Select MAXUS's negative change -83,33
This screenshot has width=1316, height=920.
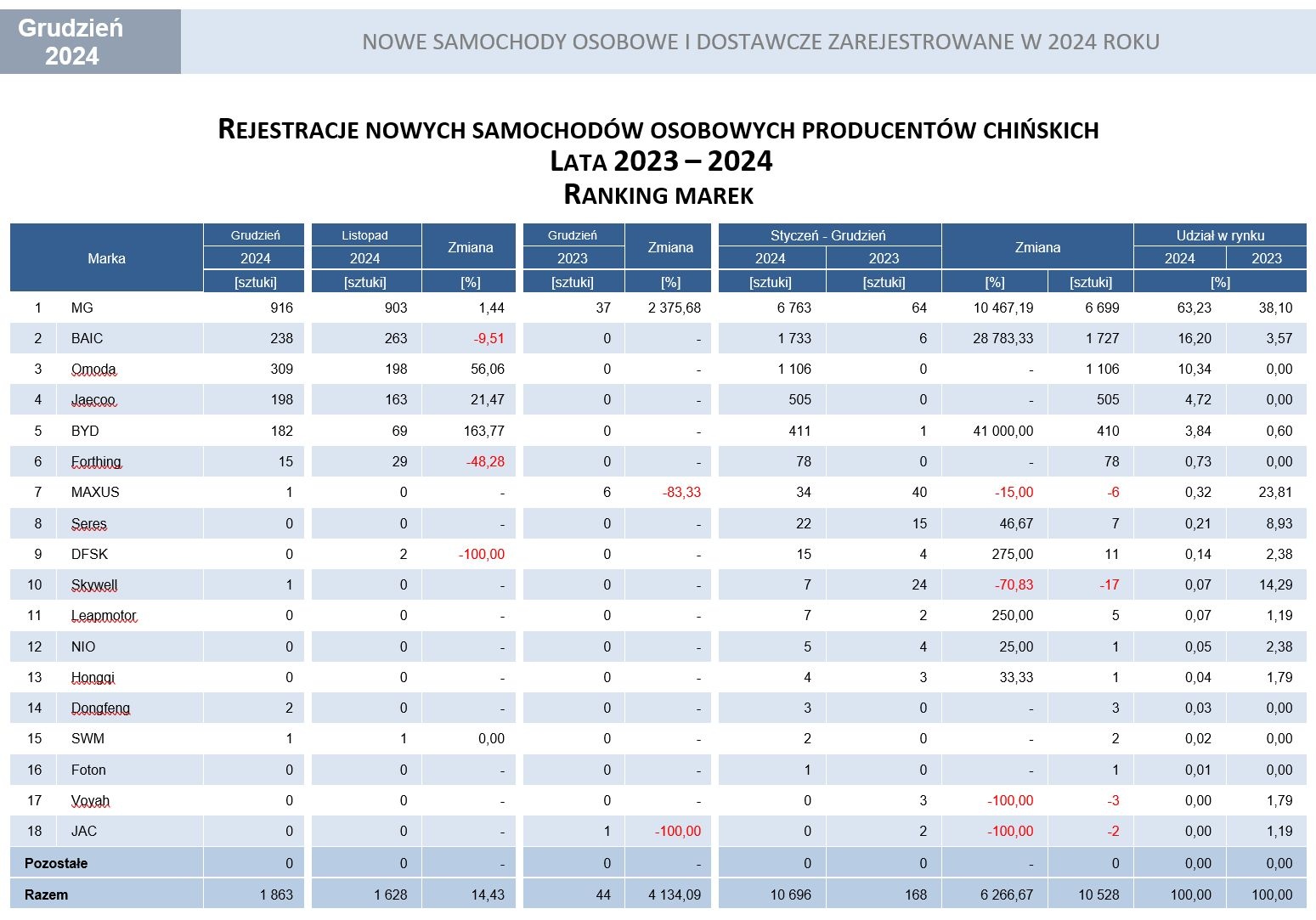coord(681,492)
